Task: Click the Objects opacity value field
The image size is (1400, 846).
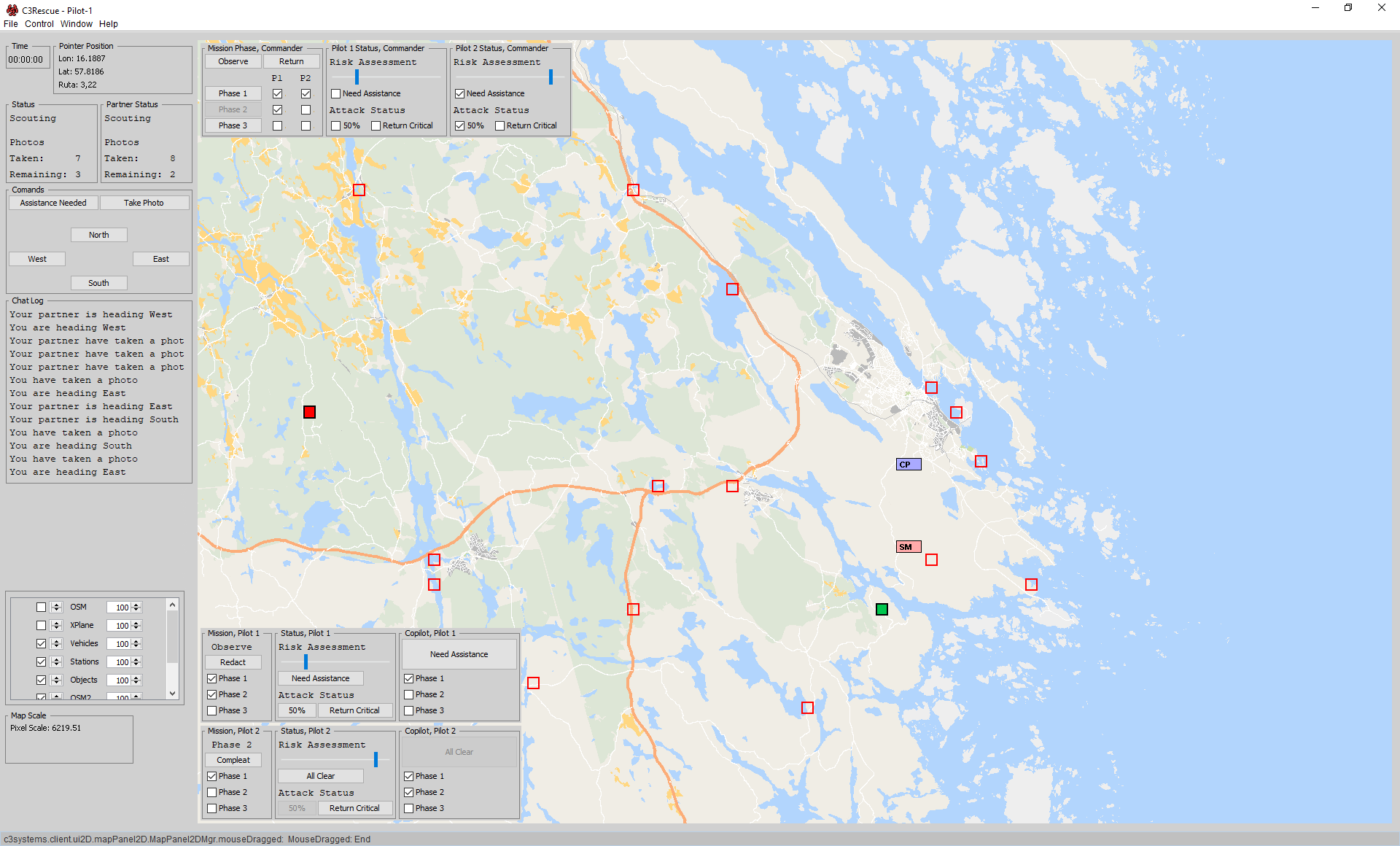Action: (119, 680)
